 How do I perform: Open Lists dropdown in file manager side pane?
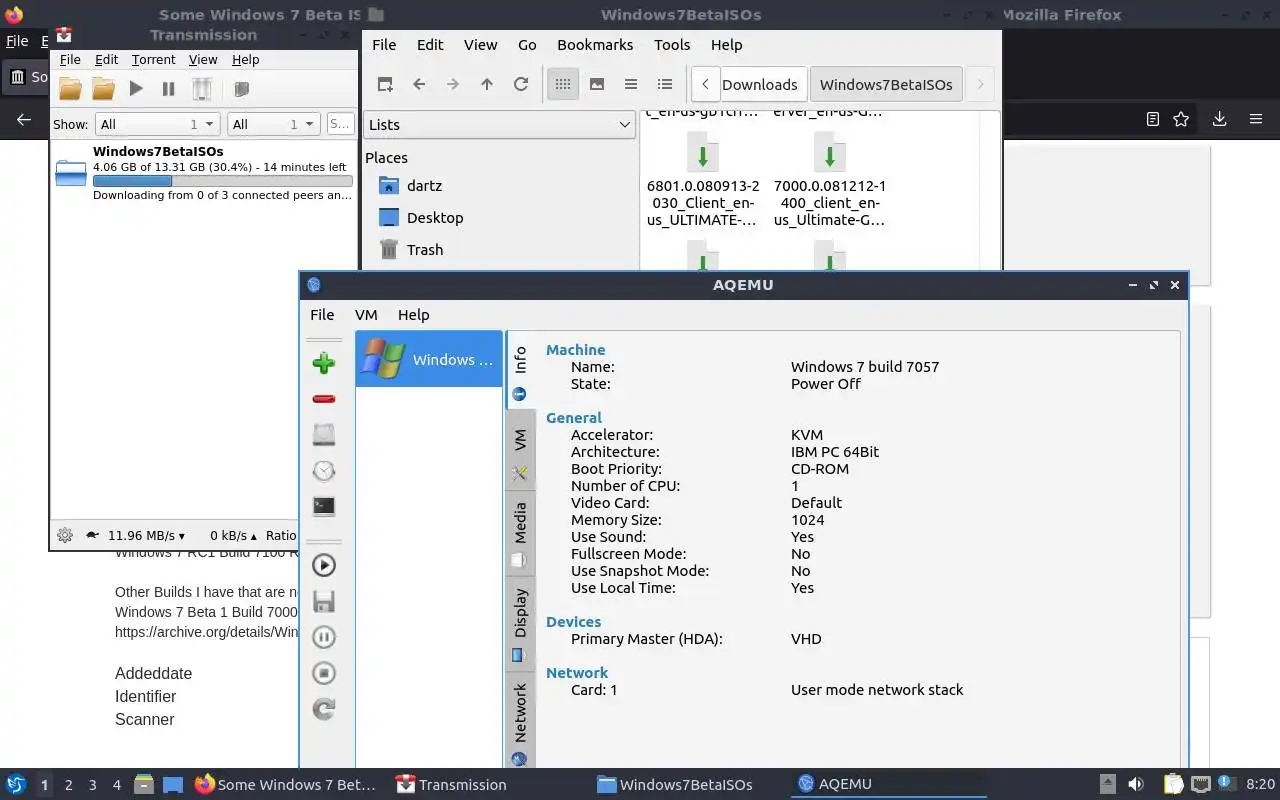pos(499,124)
